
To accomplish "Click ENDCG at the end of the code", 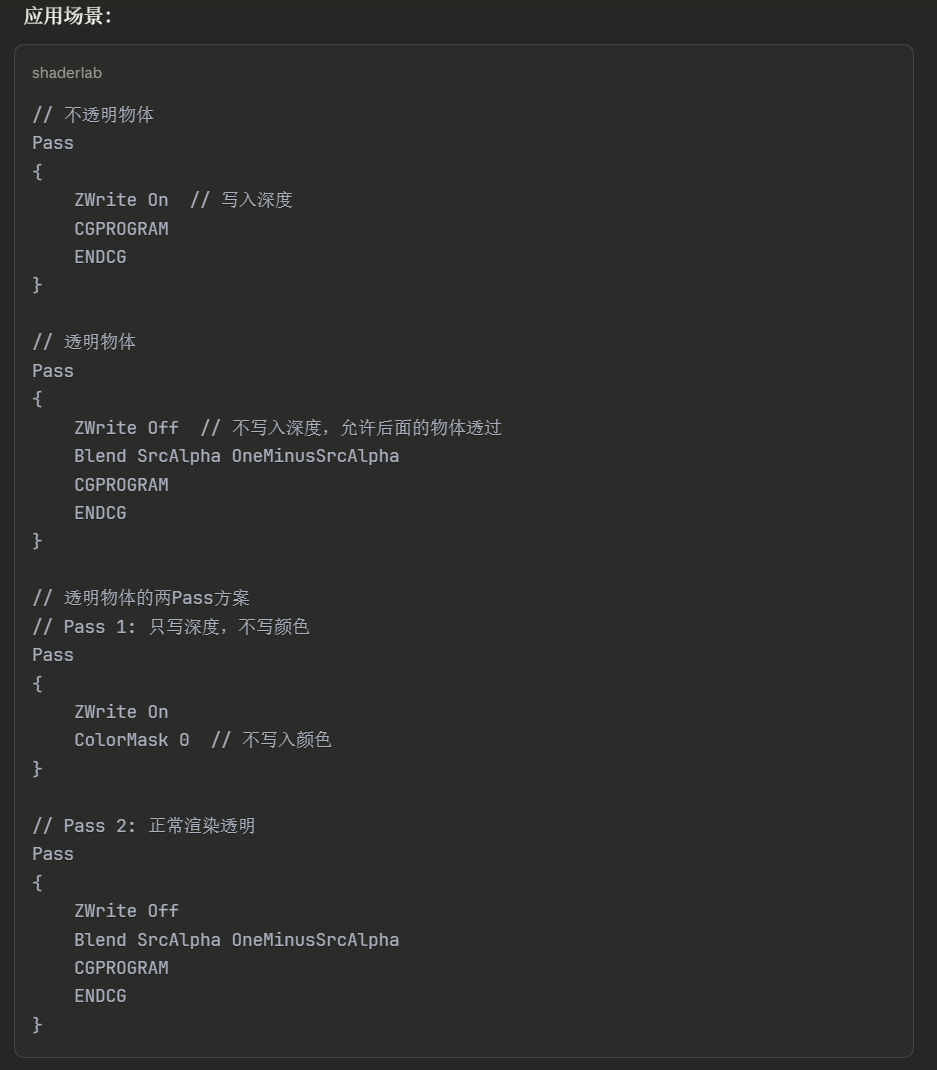I will [x=100, y=996].
